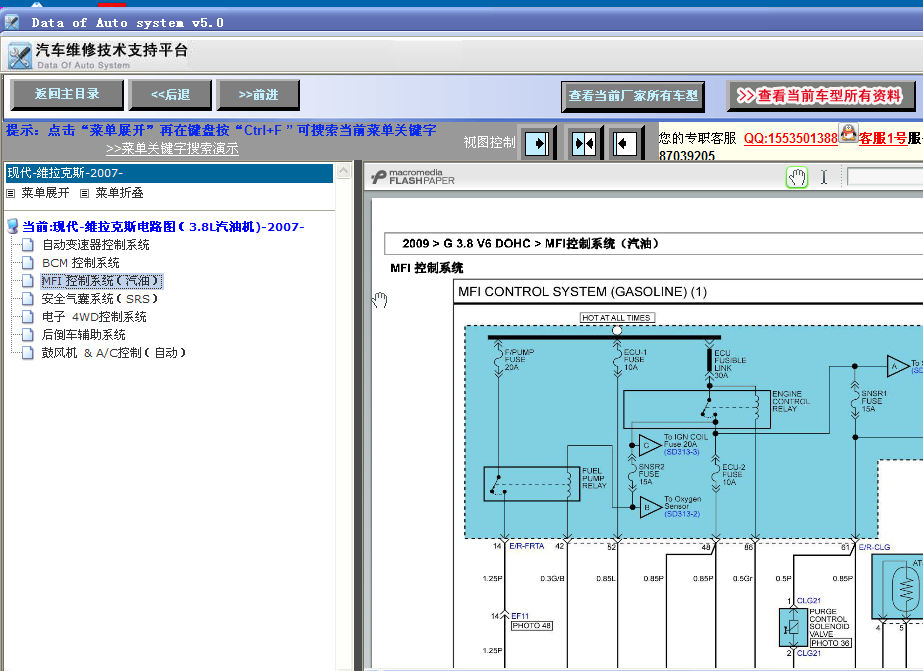Open 自动变速器控制系统 tree item

tap(96, 245)
